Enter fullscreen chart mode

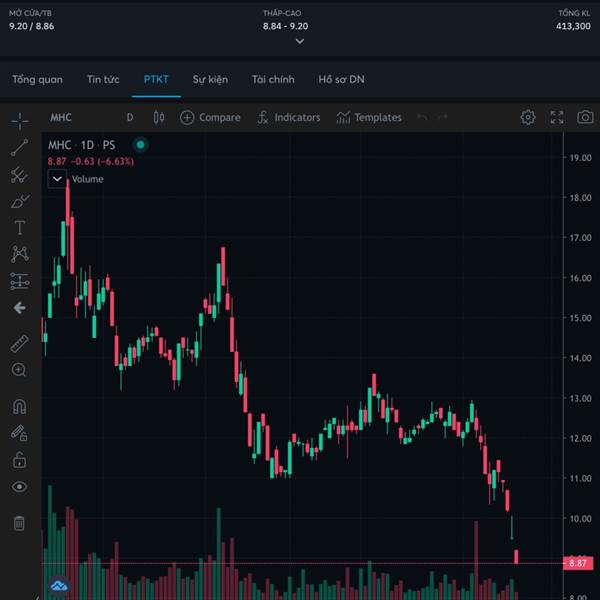(557, 117)
